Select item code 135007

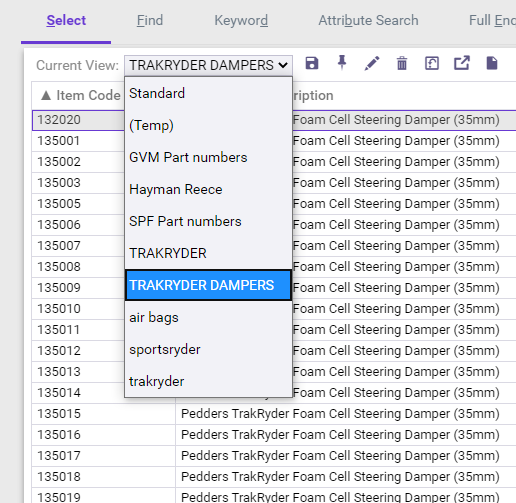(59, 246)
